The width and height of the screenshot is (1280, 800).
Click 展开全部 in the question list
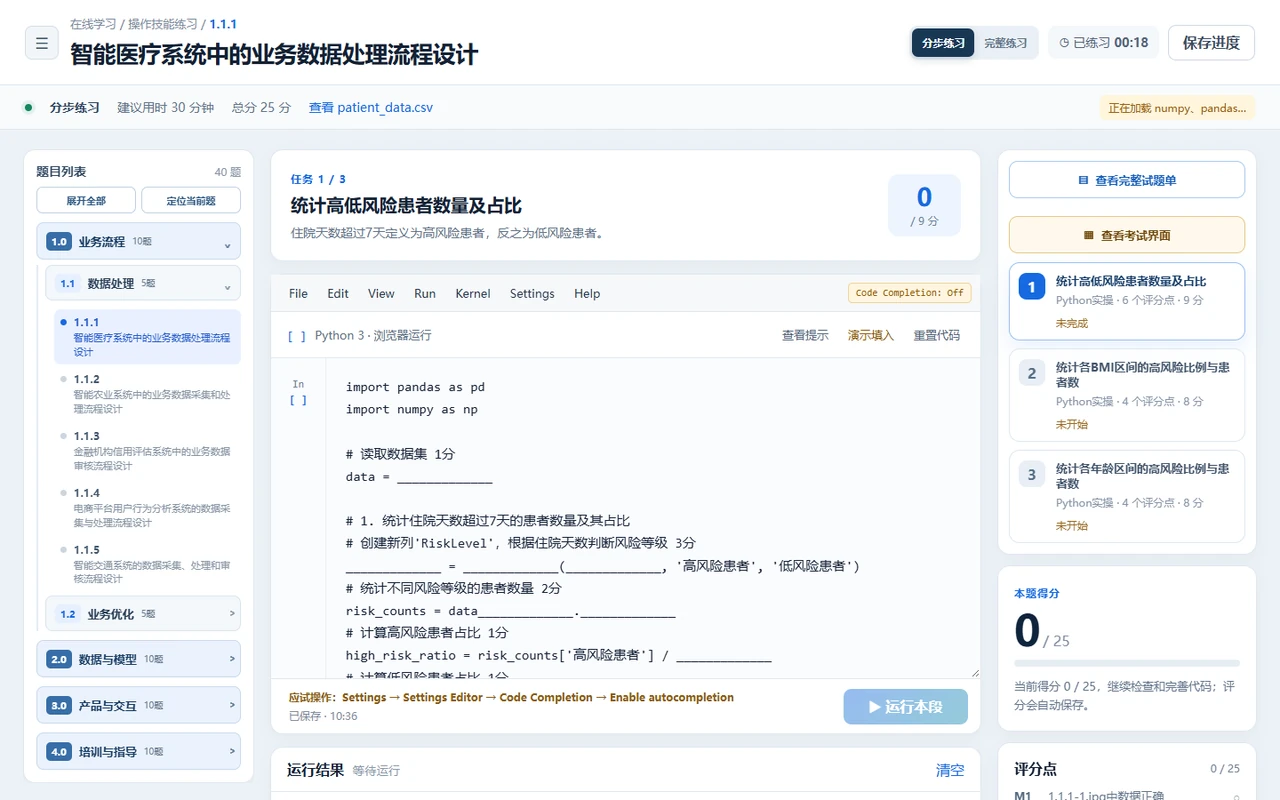coord(86,200)
